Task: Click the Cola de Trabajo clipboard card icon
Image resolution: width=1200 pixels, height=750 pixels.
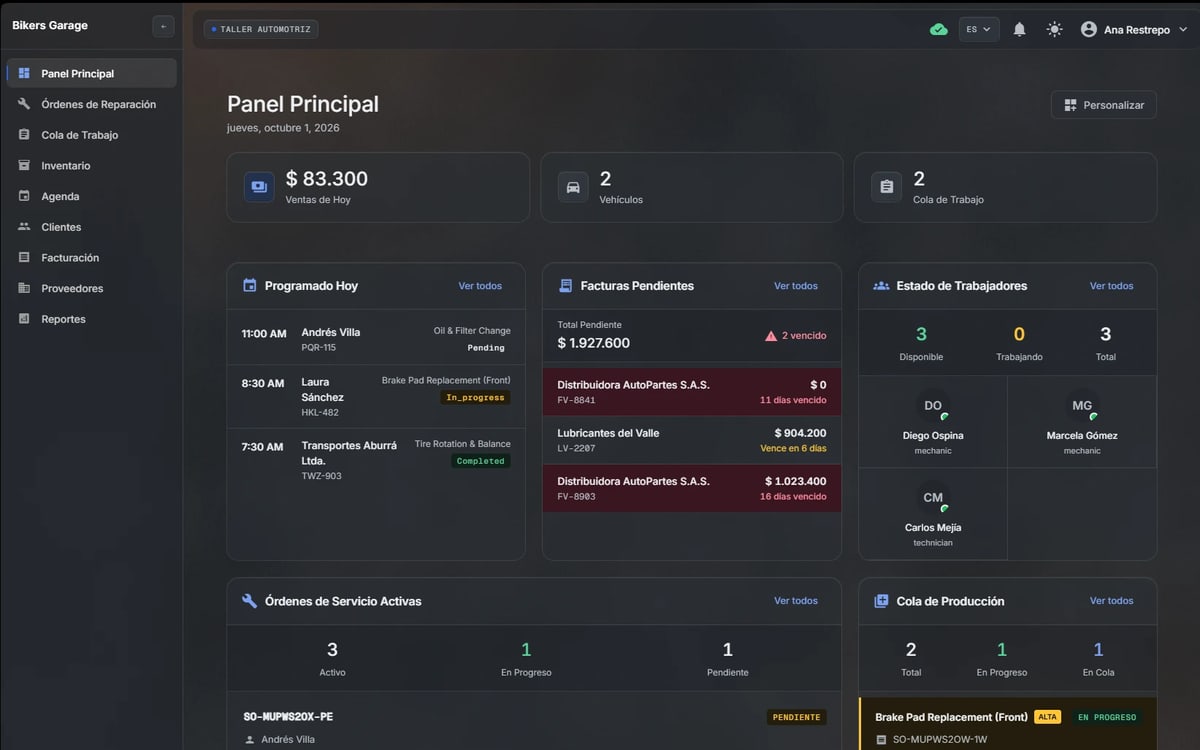Action: click(x=886, y=187)
